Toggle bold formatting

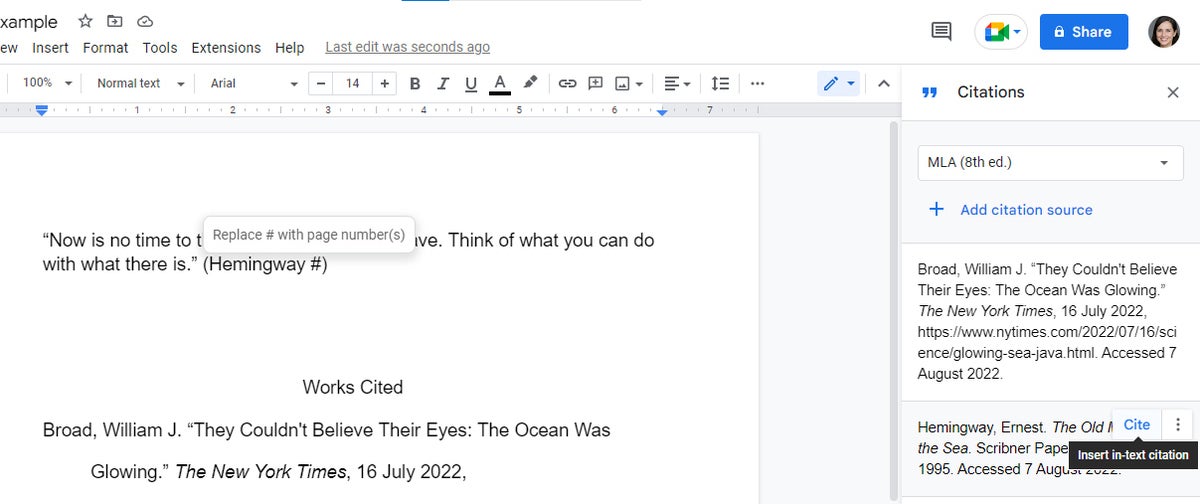click(x=415, y=84)
